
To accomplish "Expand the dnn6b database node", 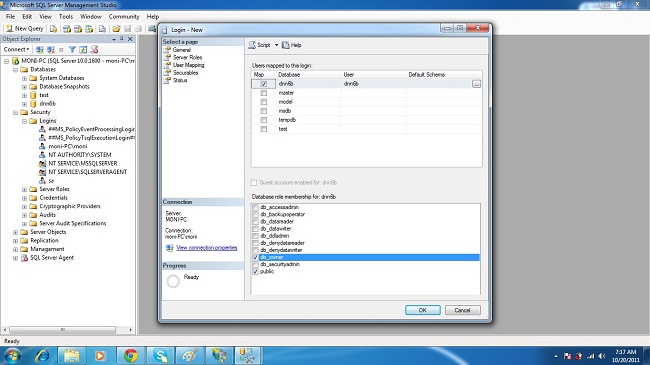I will point(24,104).
